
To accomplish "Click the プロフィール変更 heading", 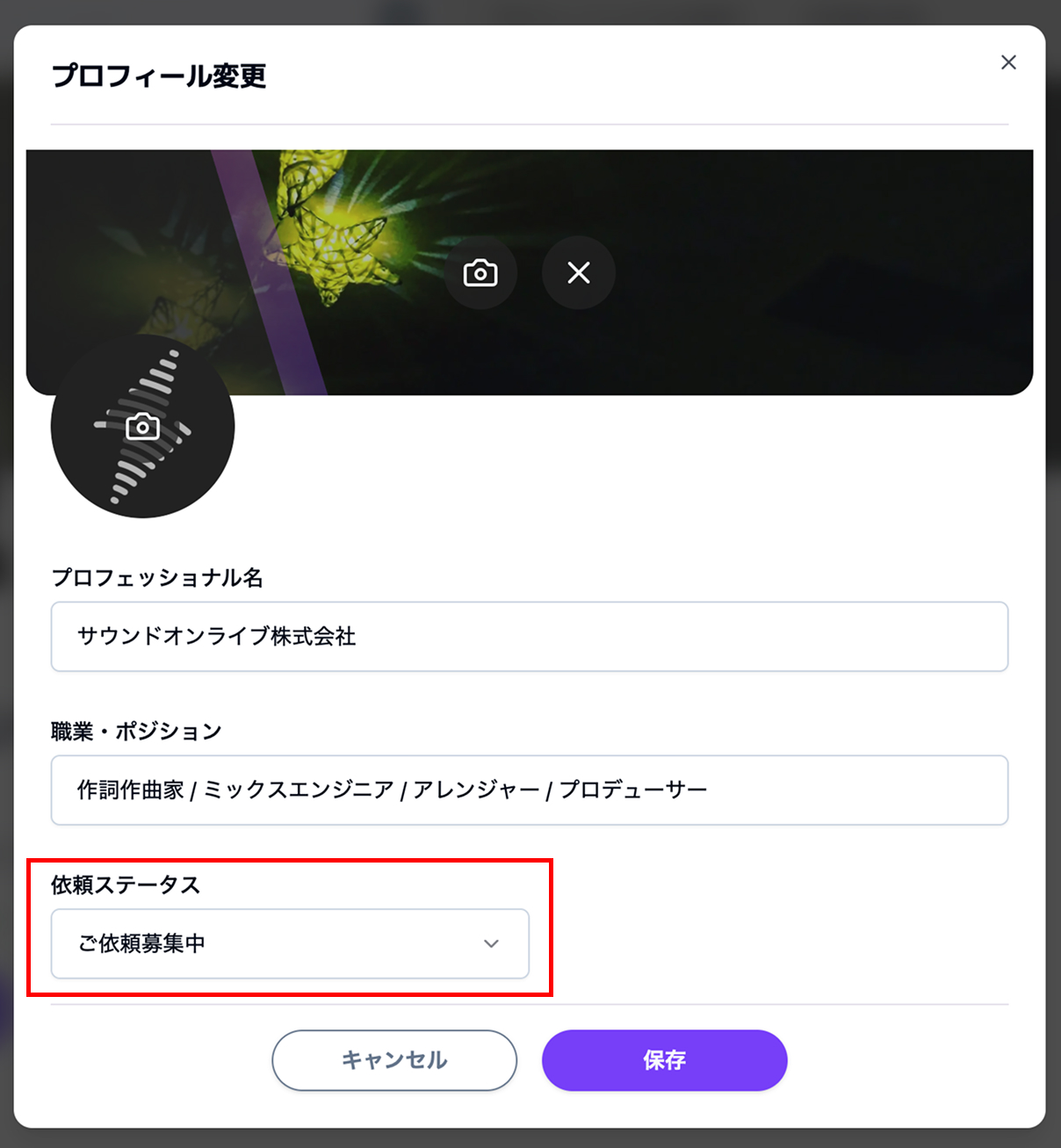I will pyautogui.click(x=159, y=76).
